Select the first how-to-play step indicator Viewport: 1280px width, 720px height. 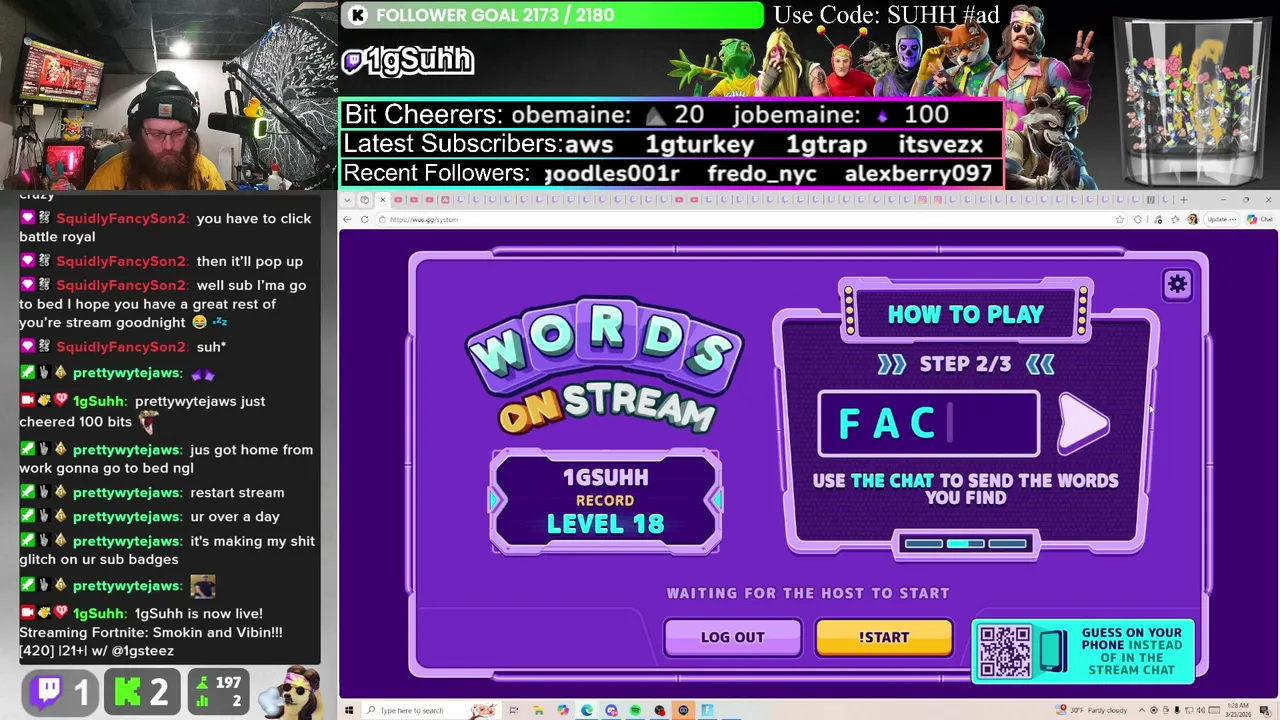923,544
